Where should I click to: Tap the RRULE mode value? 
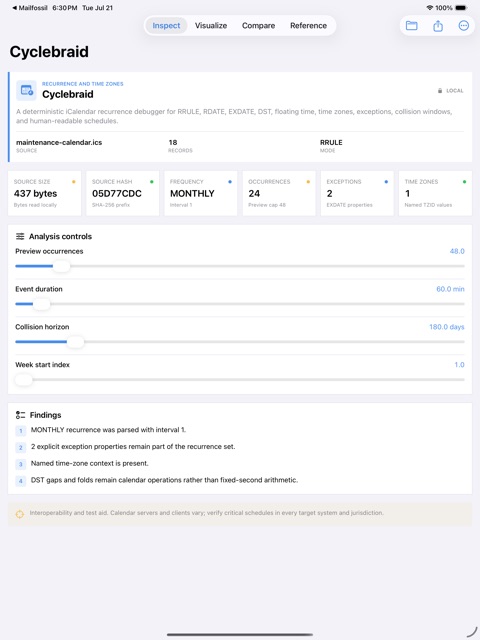click(331, 142)
